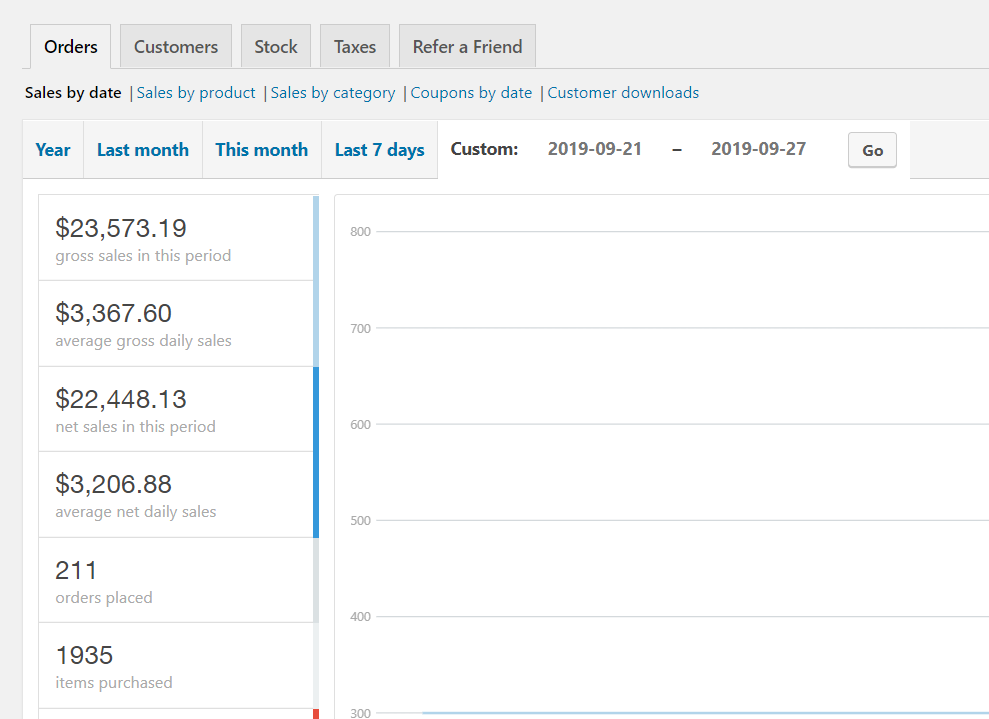Switch to the Last 7 days range
Image resolution: width=989 pixels, height=719 pixels.
click(x=379, y=150)
